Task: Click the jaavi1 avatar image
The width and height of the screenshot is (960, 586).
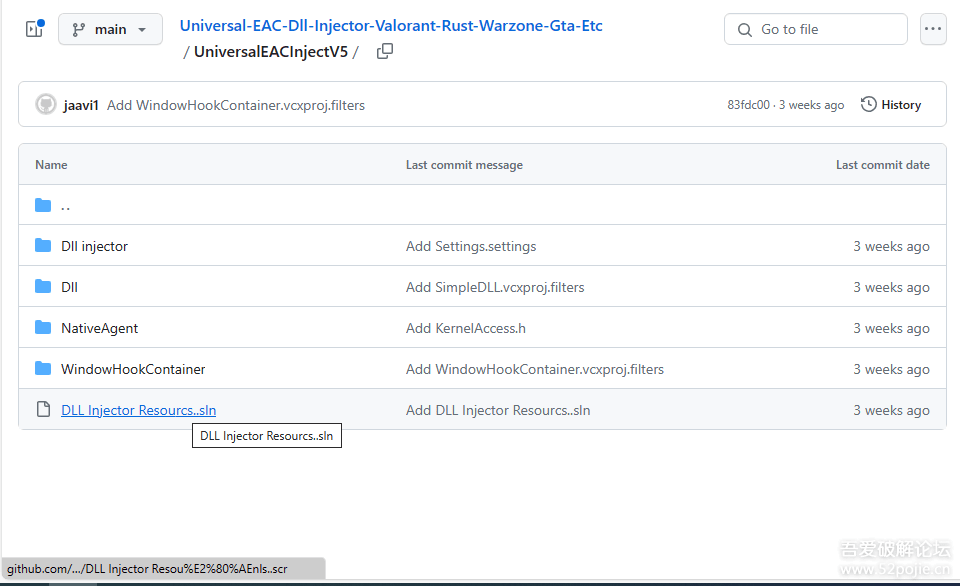Action: (46, 105)
